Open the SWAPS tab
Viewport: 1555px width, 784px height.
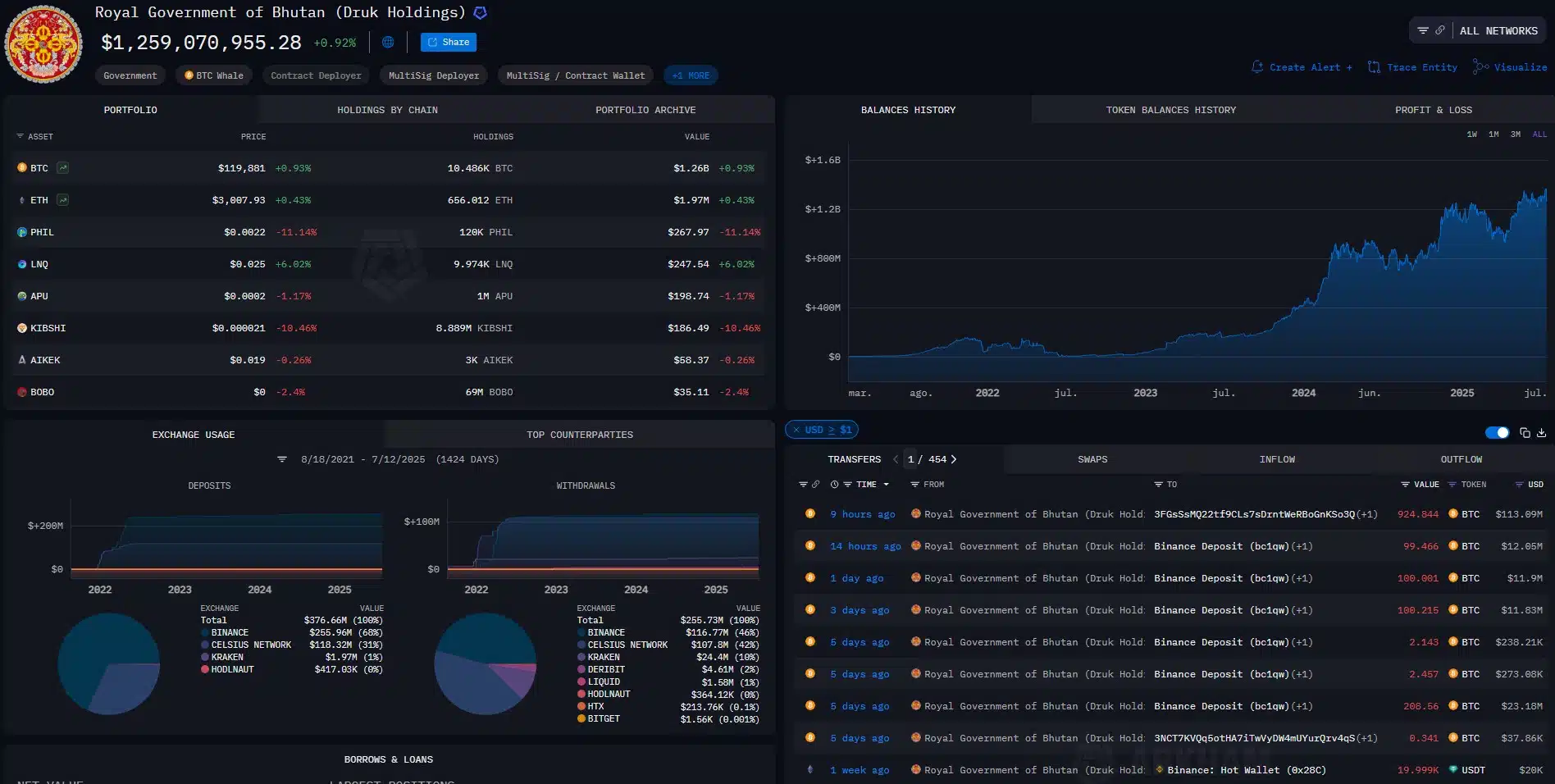click(1092, 459)
